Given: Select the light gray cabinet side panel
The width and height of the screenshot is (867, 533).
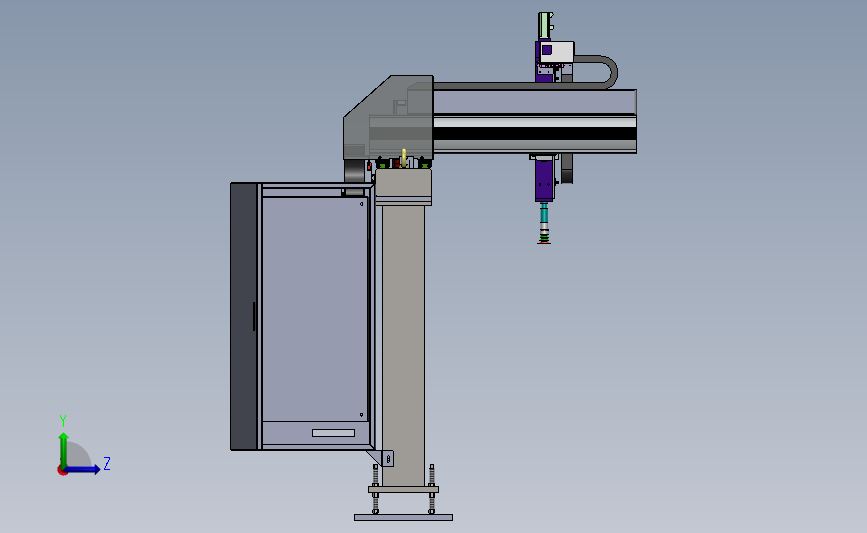Looking at the screenshot, I should tap(315, 309).
